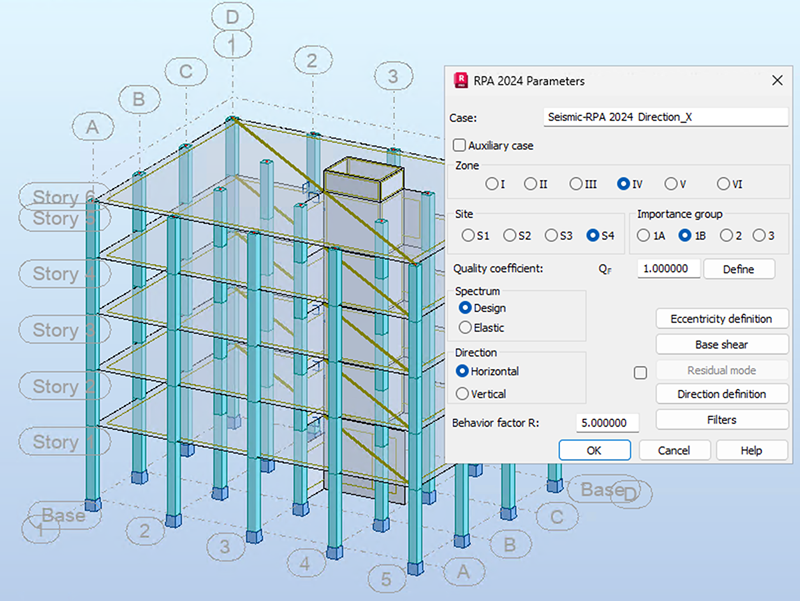Click the top grid bubble A
800x601 pixels.
pos(93,127)
